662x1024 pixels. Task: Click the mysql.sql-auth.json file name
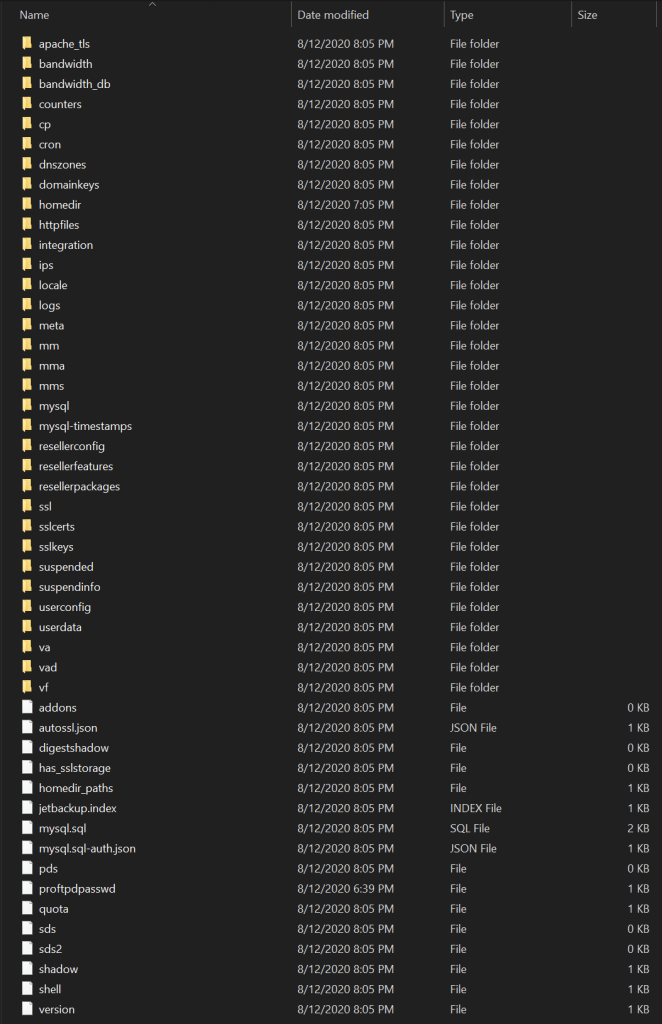click(x=87, y=849)
